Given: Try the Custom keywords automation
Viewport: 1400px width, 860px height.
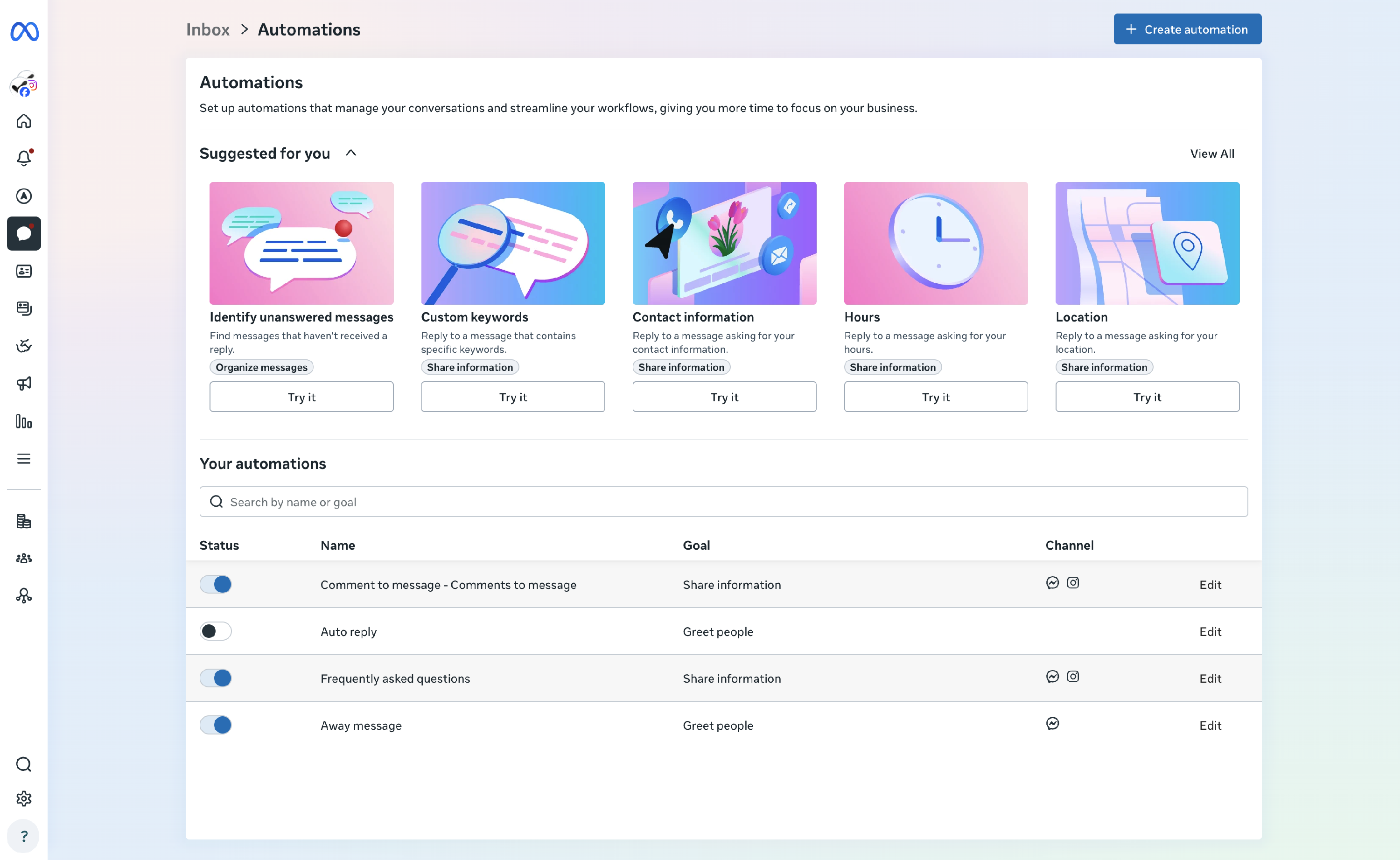Looking at the screenshot, I should (x=513, y=397).
